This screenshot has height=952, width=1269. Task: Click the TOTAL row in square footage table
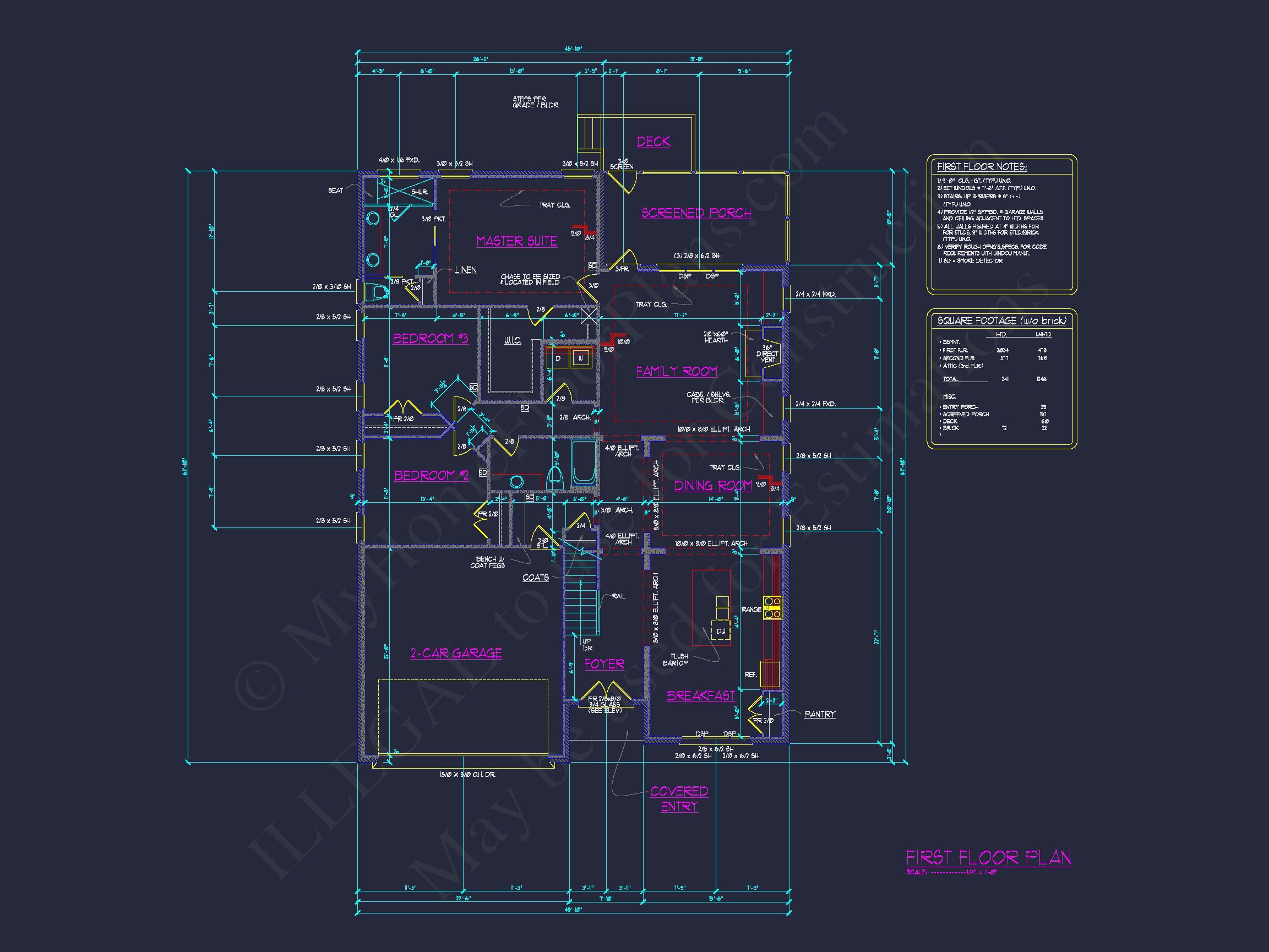click(996, 379)
